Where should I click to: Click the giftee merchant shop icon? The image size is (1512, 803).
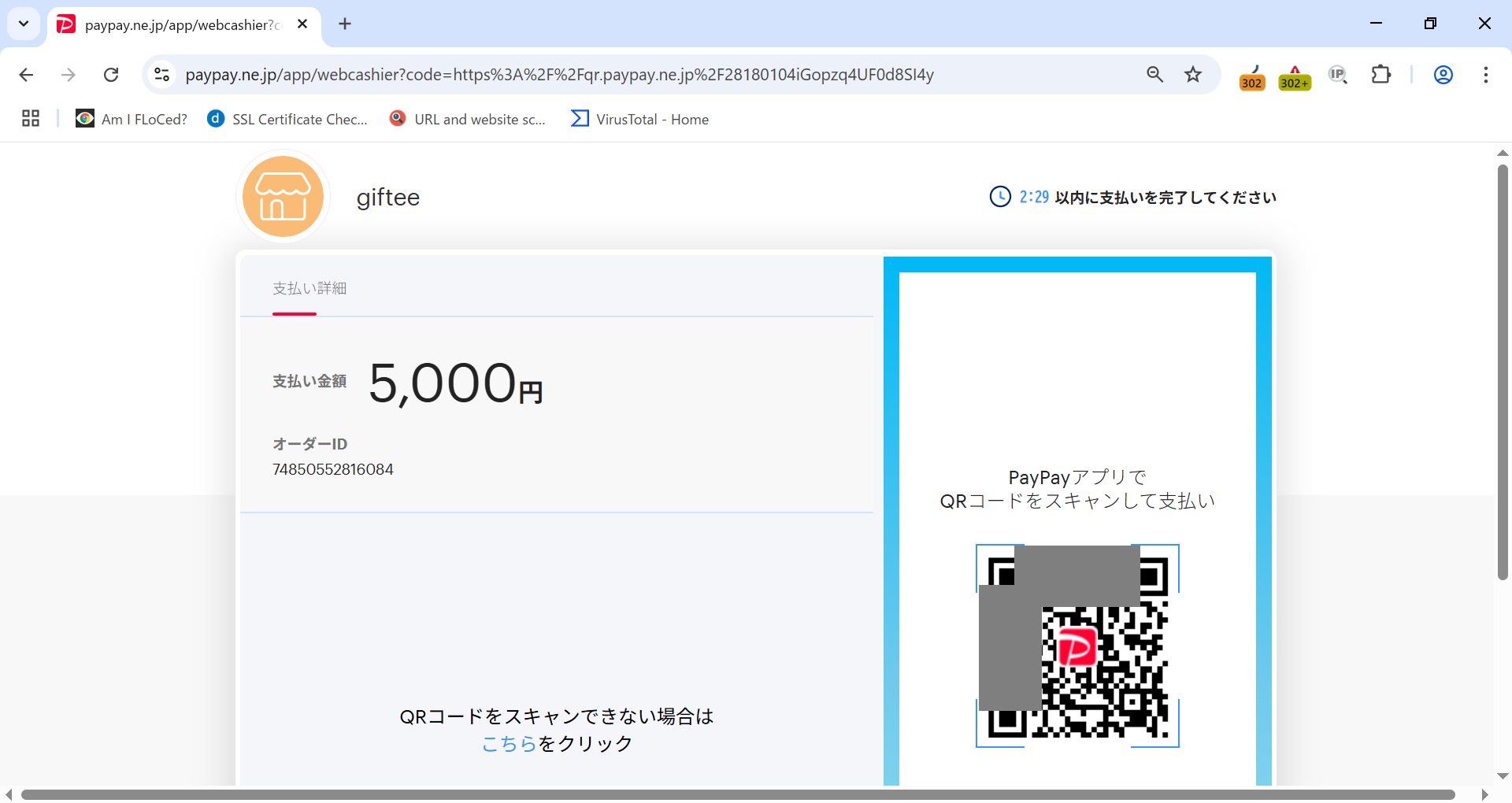pos(283,196)
